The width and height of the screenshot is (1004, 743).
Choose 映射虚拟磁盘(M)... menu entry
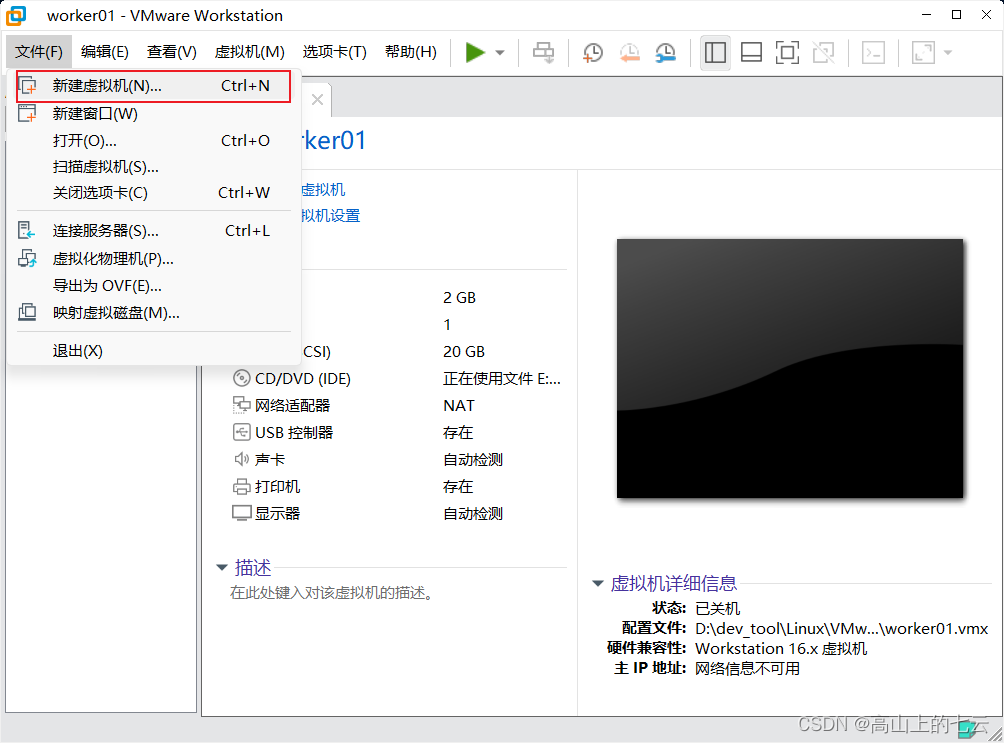(154, 313)
